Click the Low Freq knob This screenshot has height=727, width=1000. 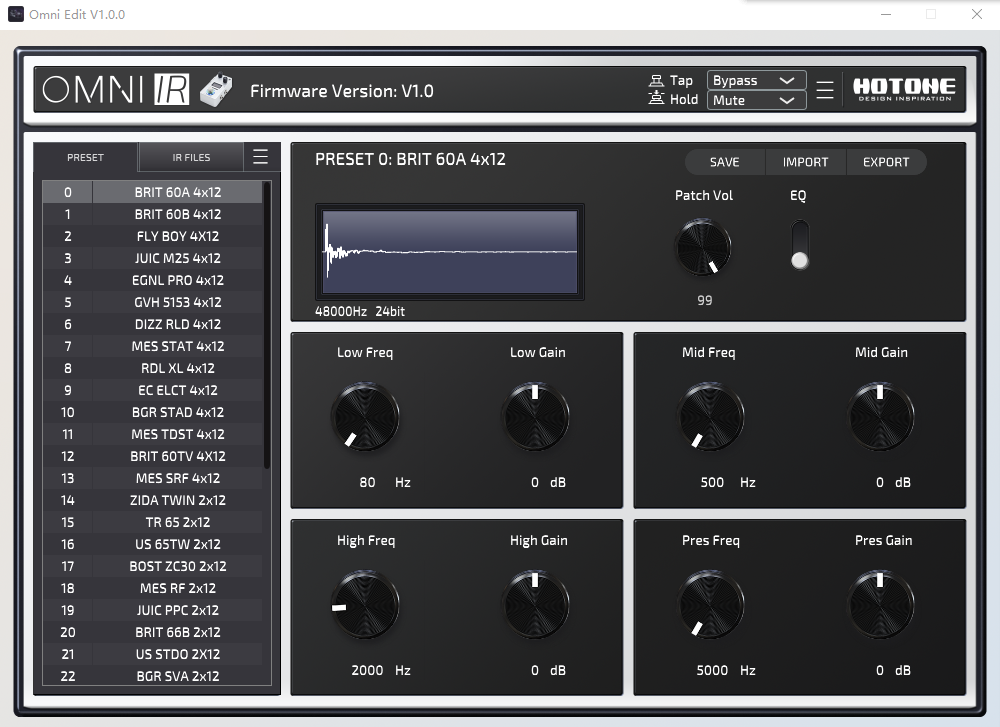(x=365, y=416)
